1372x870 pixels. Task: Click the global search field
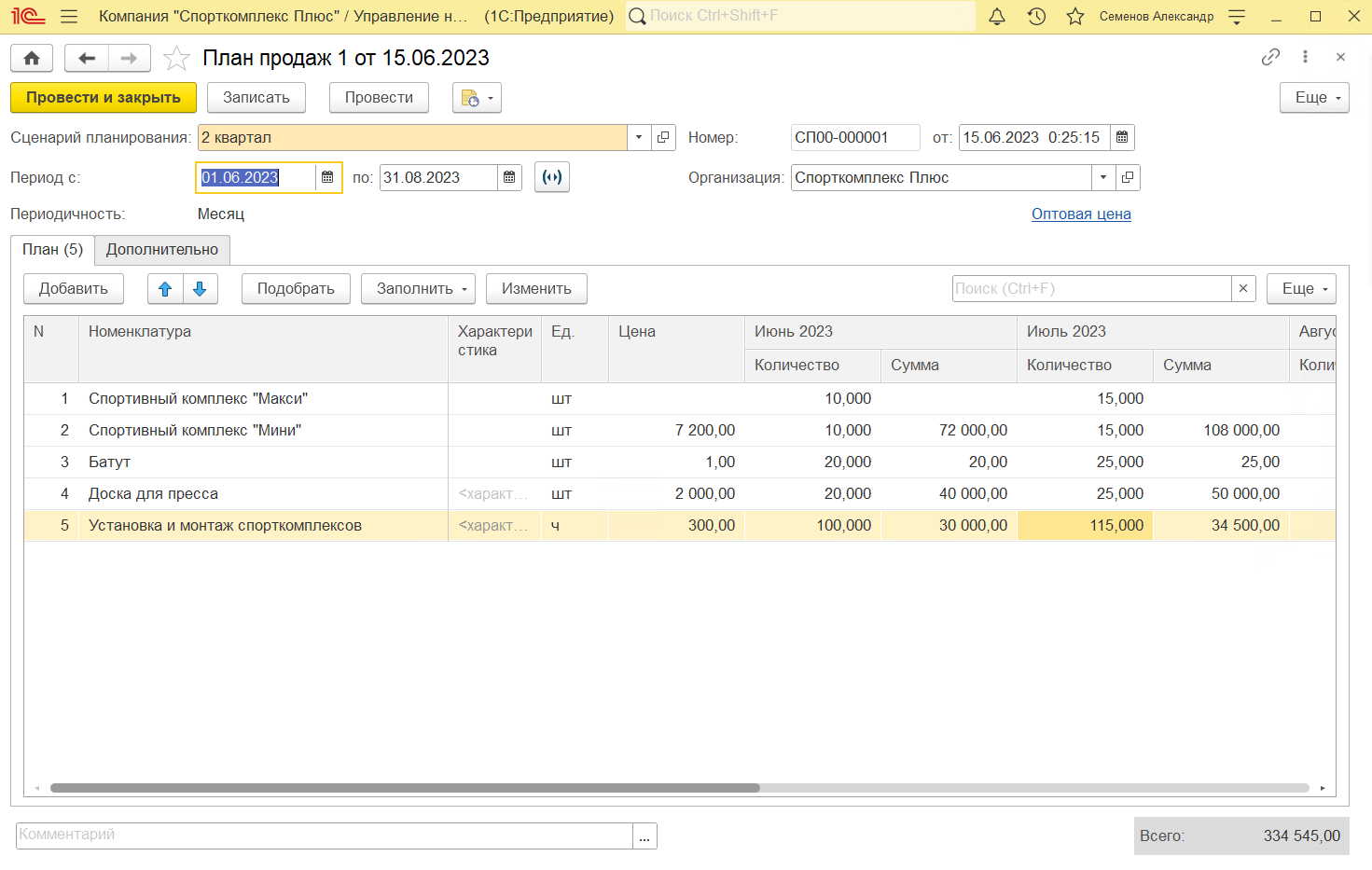tap(800, 16)
